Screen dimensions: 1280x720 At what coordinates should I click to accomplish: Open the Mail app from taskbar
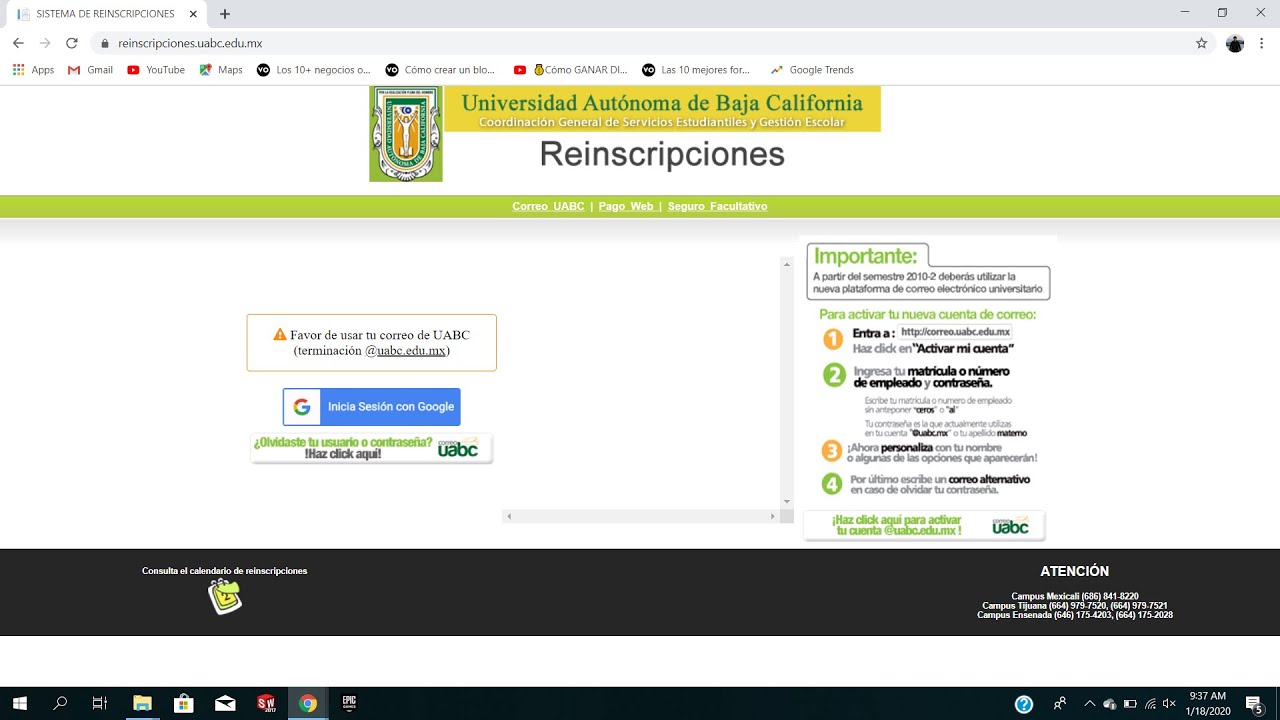tap(225, 703)
